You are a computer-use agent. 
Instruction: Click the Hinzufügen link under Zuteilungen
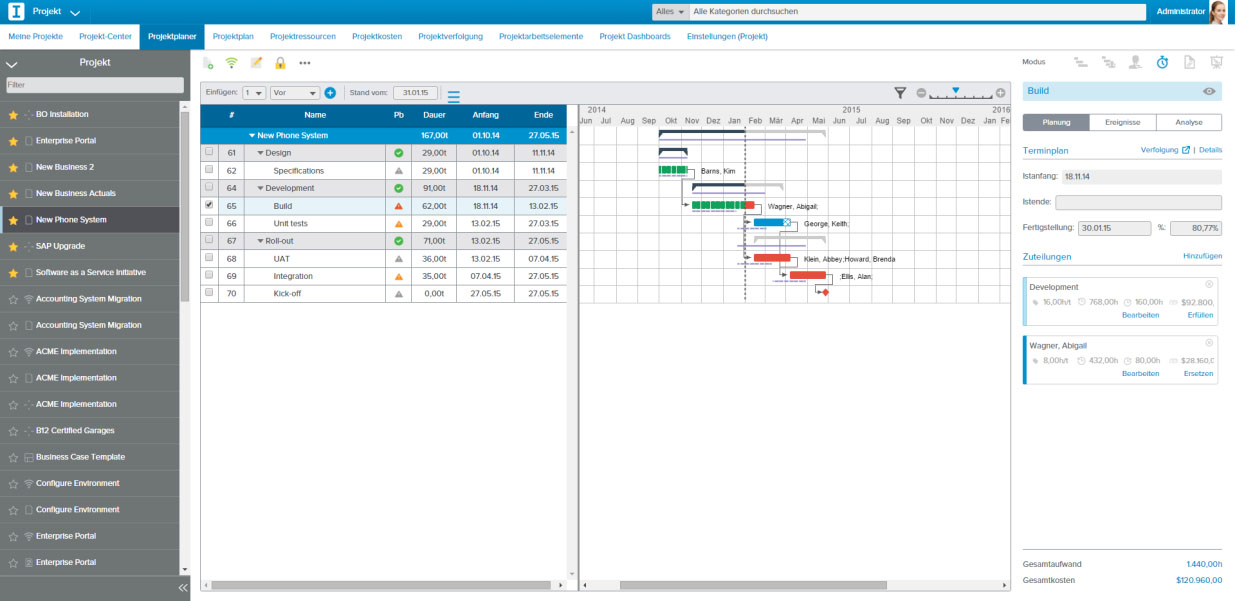(1202, 257)
